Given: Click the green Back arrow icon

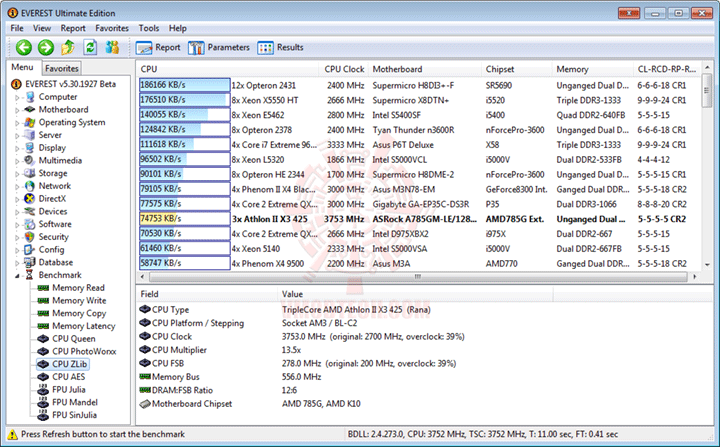Looking at the screenshot, I should click(24, 47).
